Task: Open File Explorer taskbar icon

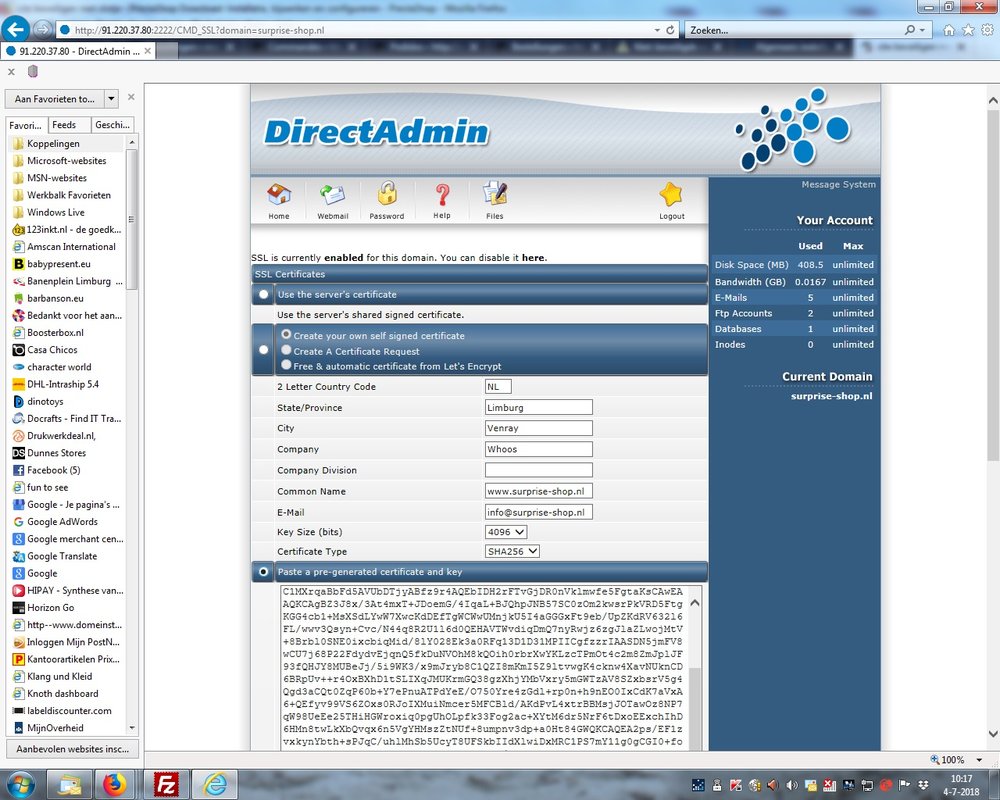Action: click(69, 785)
